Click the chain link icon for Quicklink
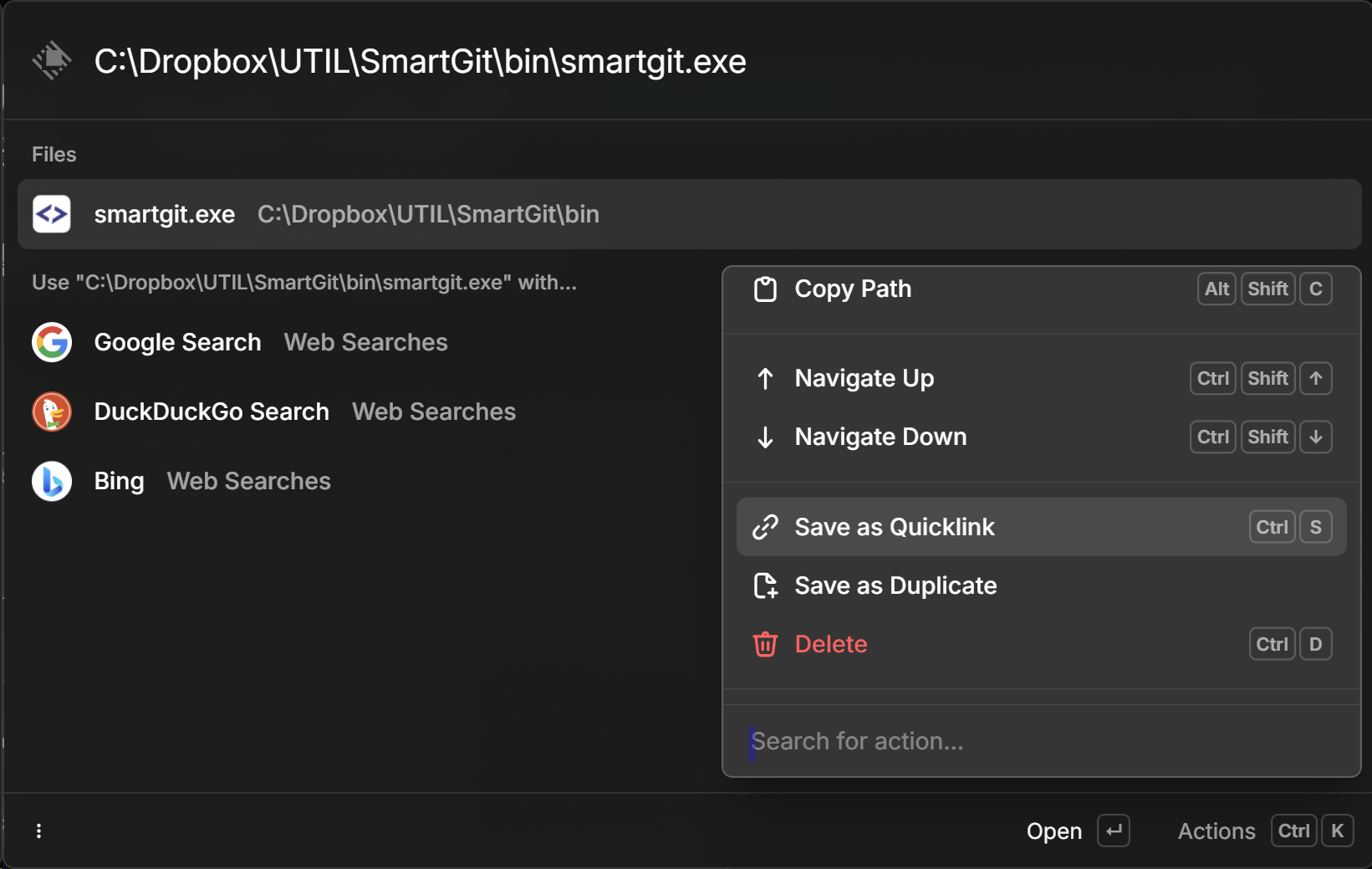 pyautogui.click(x=765, y=527)
